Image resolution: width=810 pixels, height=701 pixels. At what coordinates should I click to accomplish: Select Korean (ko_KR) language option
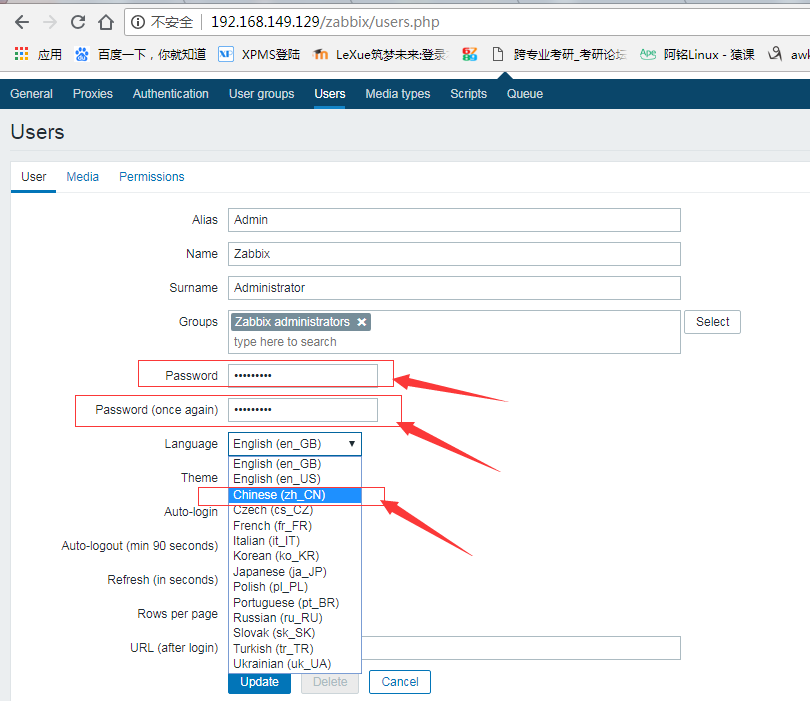(294, 556)
